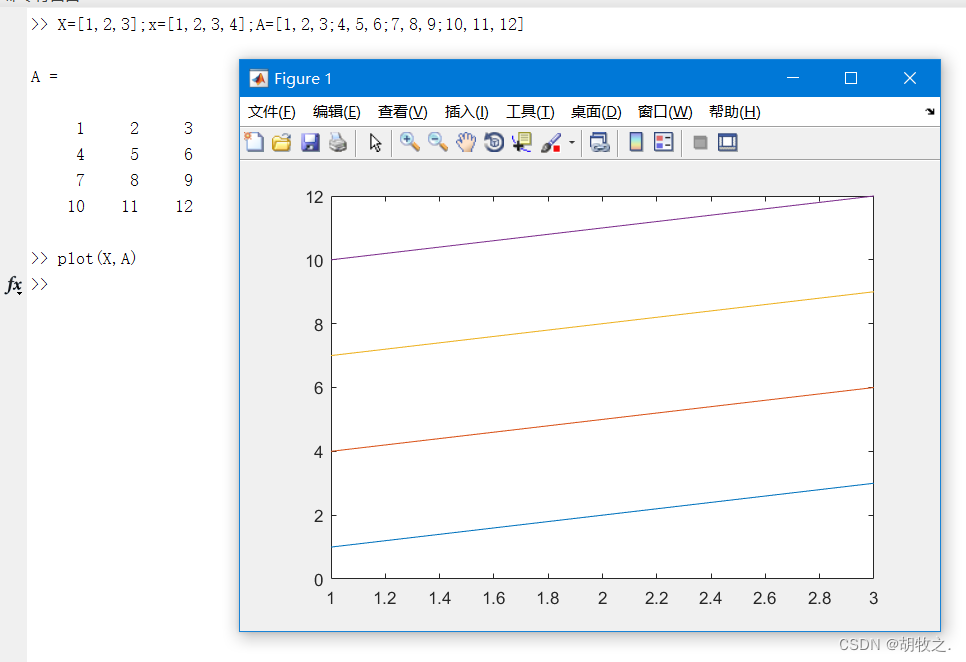Click the yellow line in the plot
966x662 pixels.
tap(603, 324)
